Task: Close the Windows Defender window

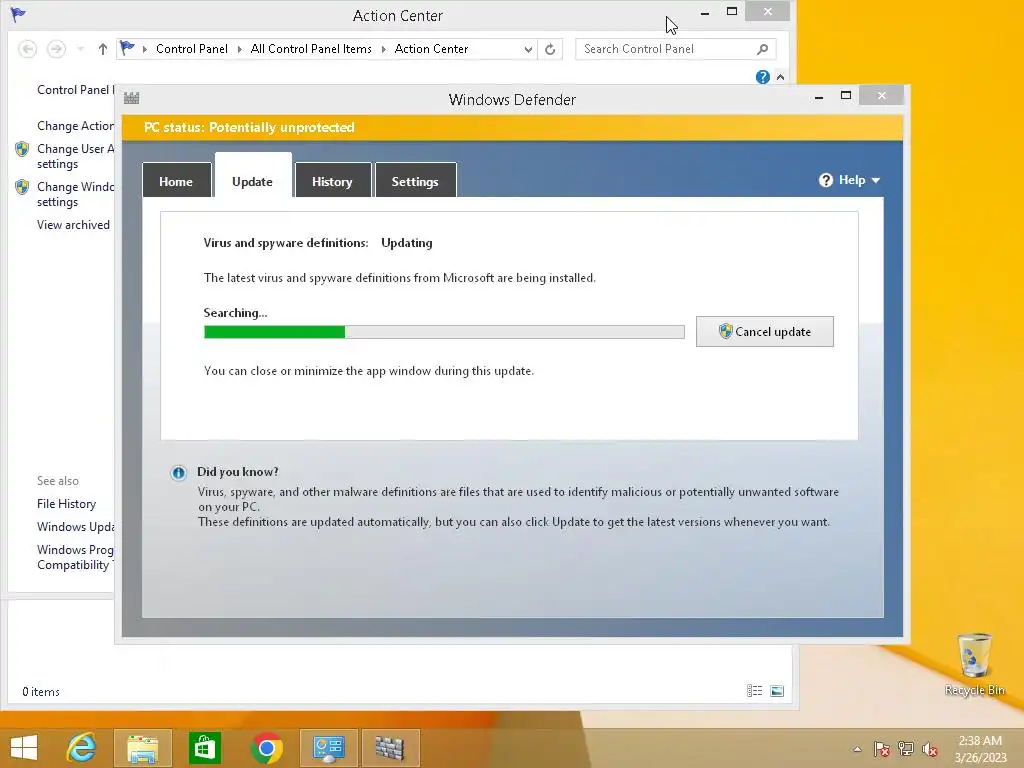Action: click(882, 96)
